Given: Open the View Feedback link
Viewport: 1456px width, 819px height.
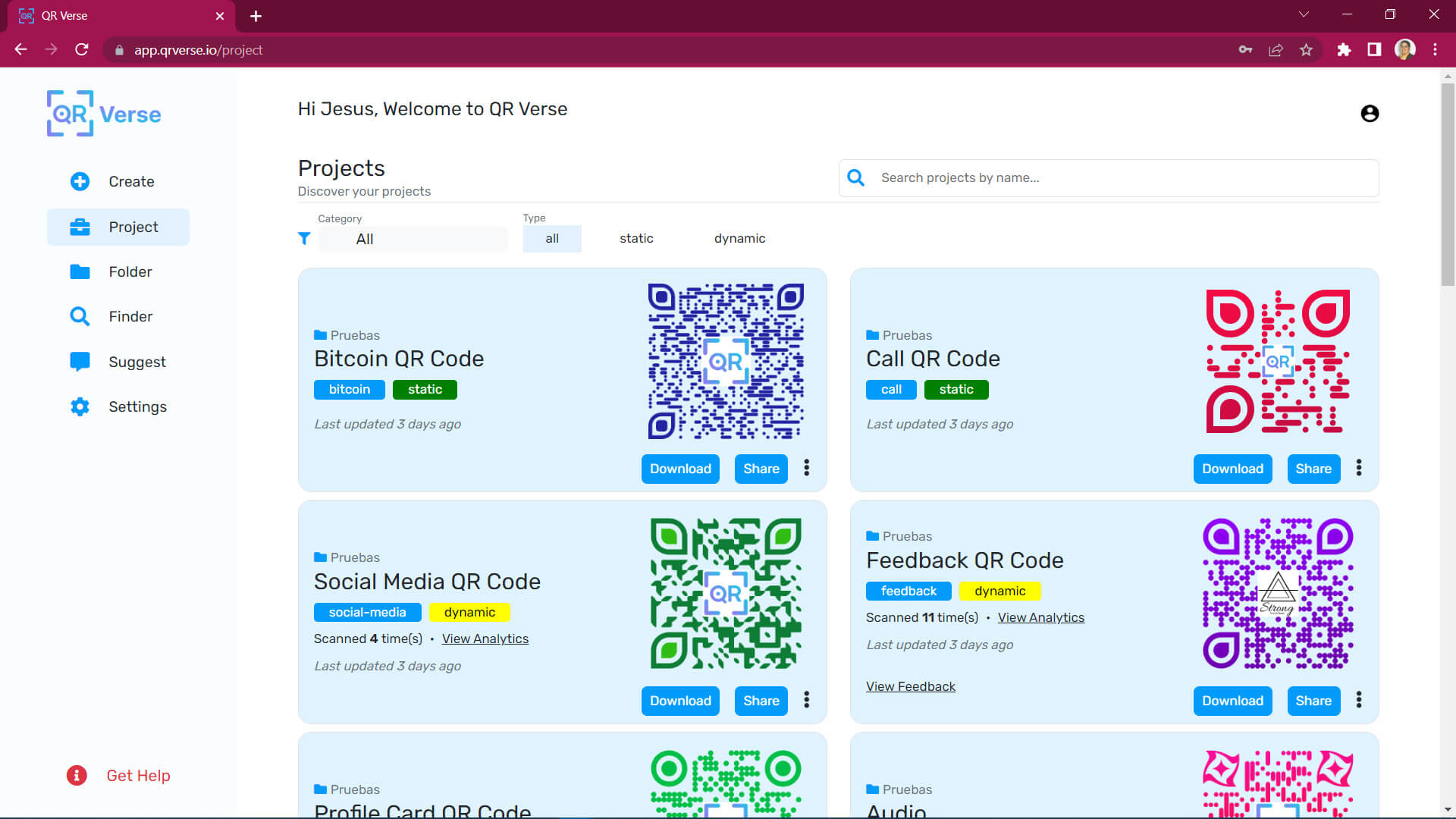Looking at the screenshot, I should [910, 686].
